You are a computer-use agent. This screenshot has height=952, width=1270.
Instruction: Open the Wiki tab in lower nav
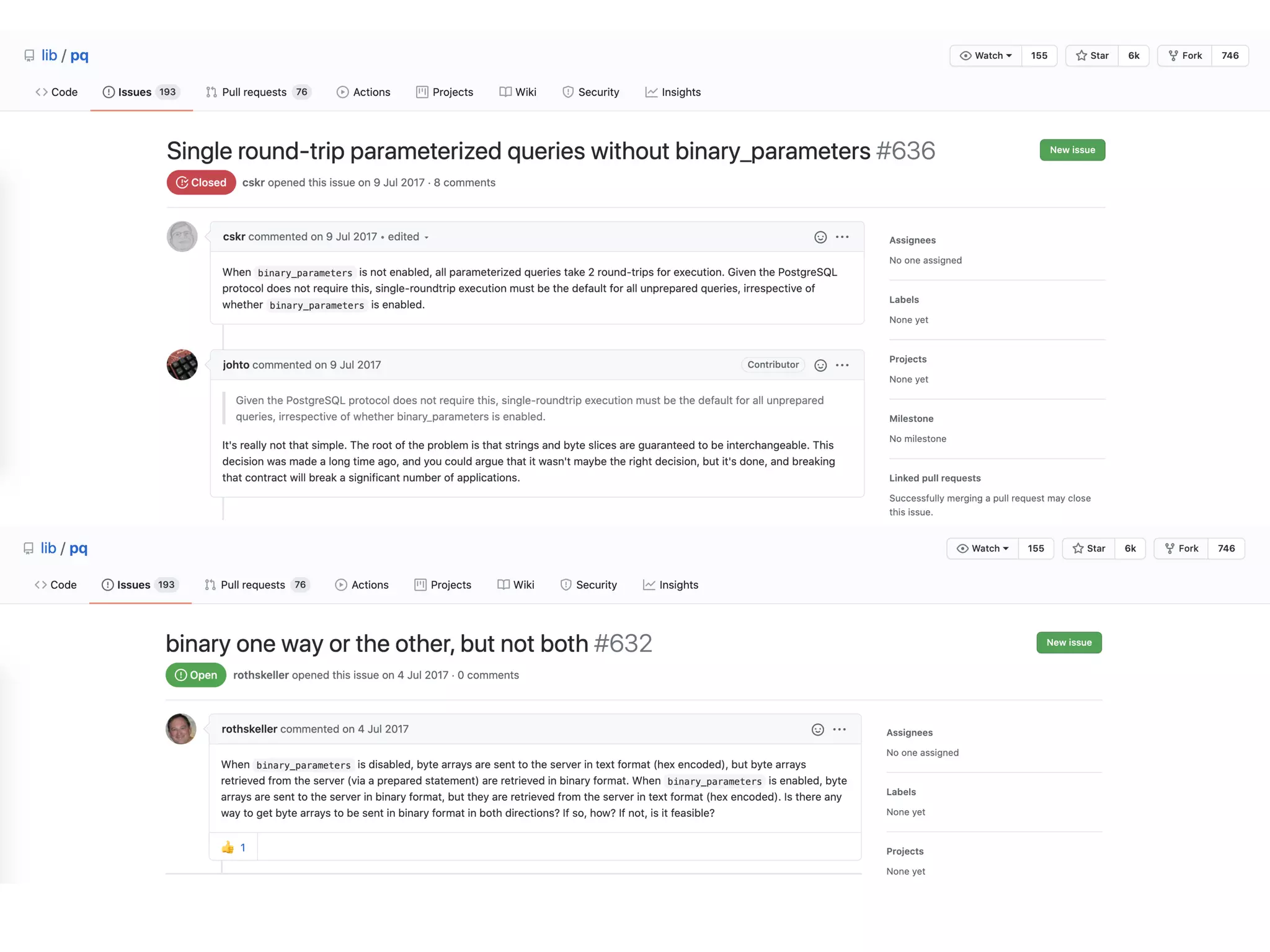point(516,585)
